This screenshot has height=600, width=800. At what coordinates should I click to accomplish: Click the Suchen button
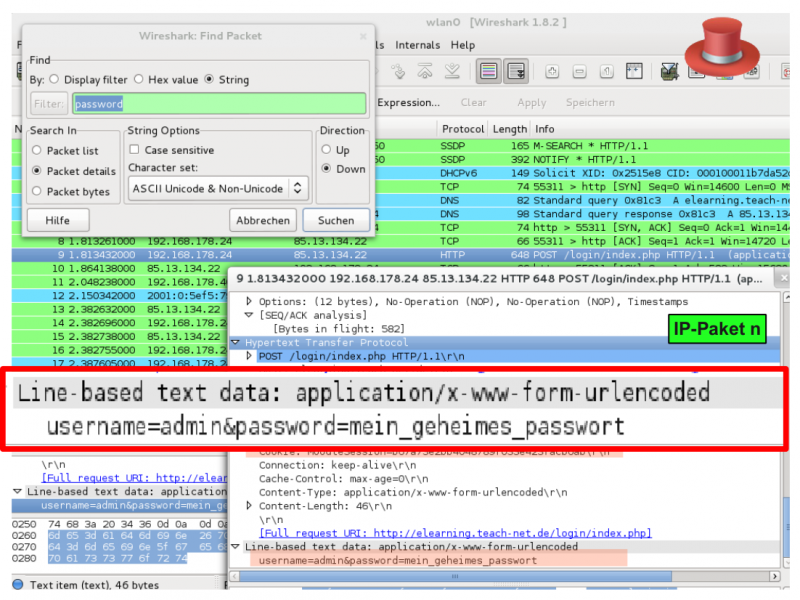click(335, 220)
